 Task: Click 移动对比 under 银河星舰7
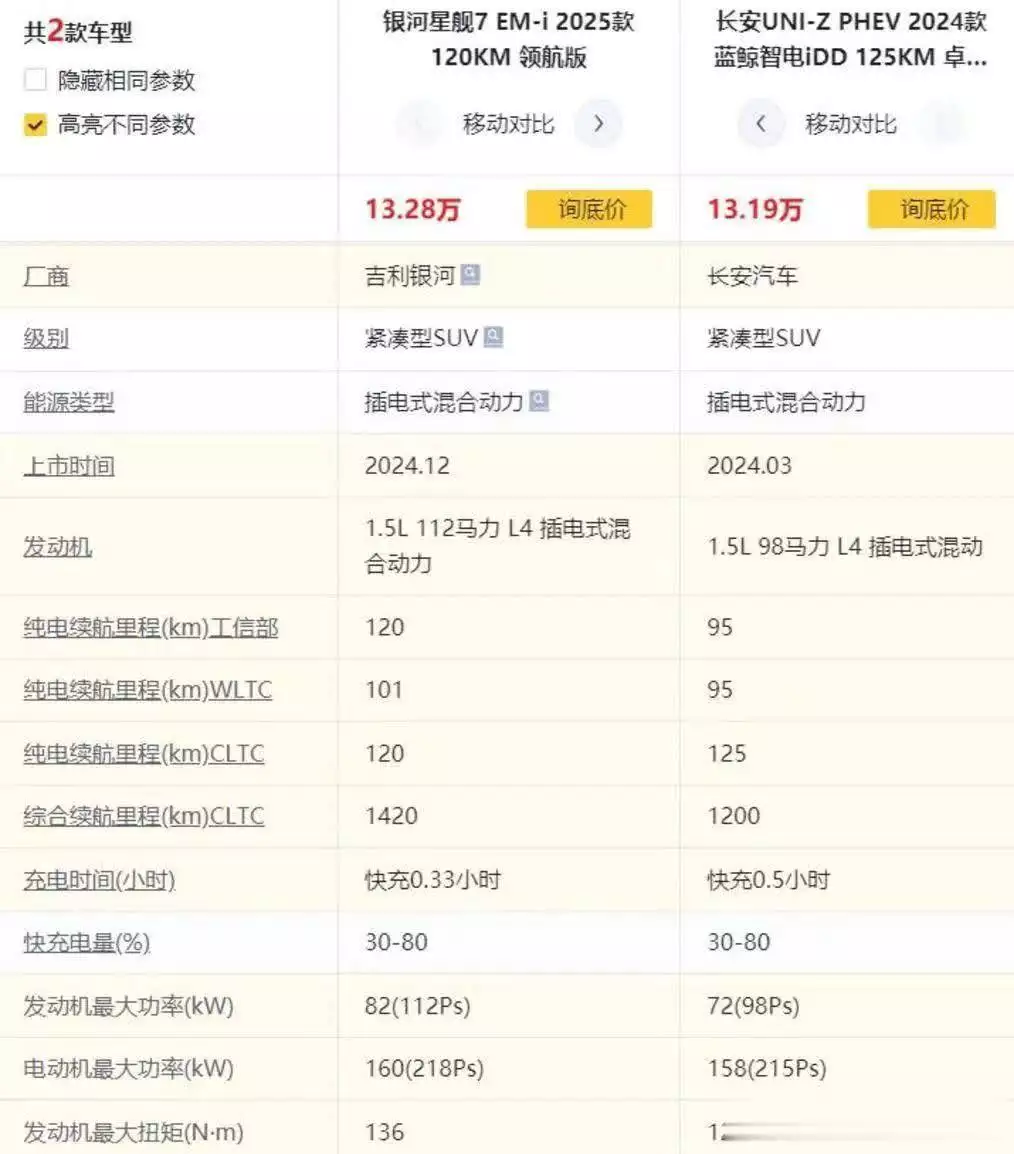pyautogui.click(x=508, y=124)
